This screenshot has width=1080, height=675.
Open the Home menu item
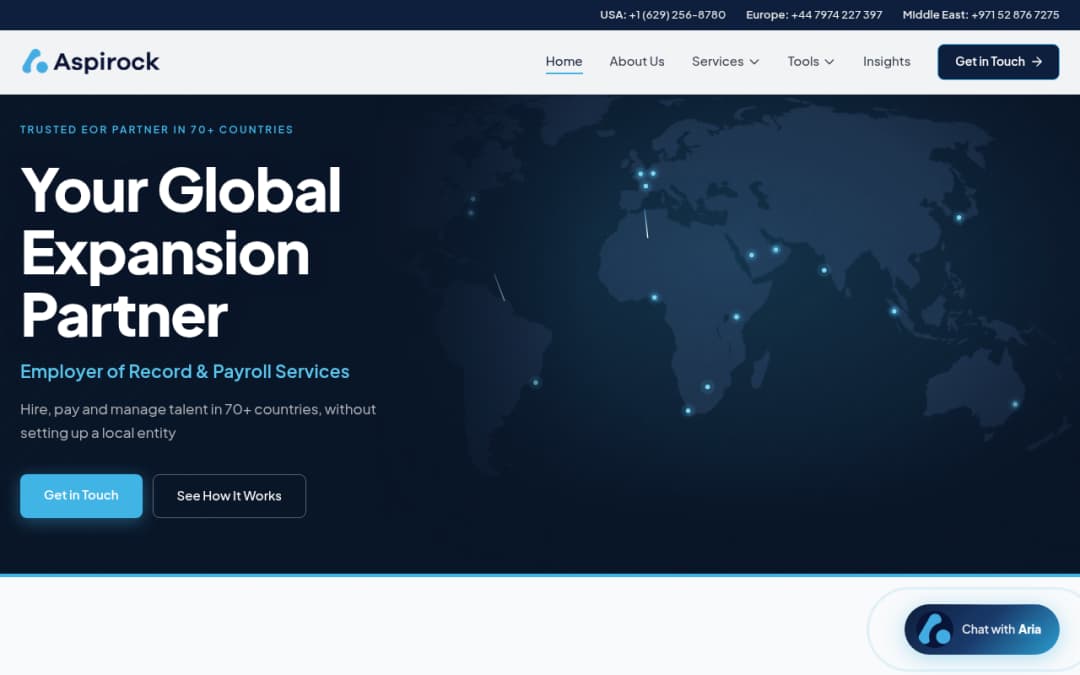[563, 61]
